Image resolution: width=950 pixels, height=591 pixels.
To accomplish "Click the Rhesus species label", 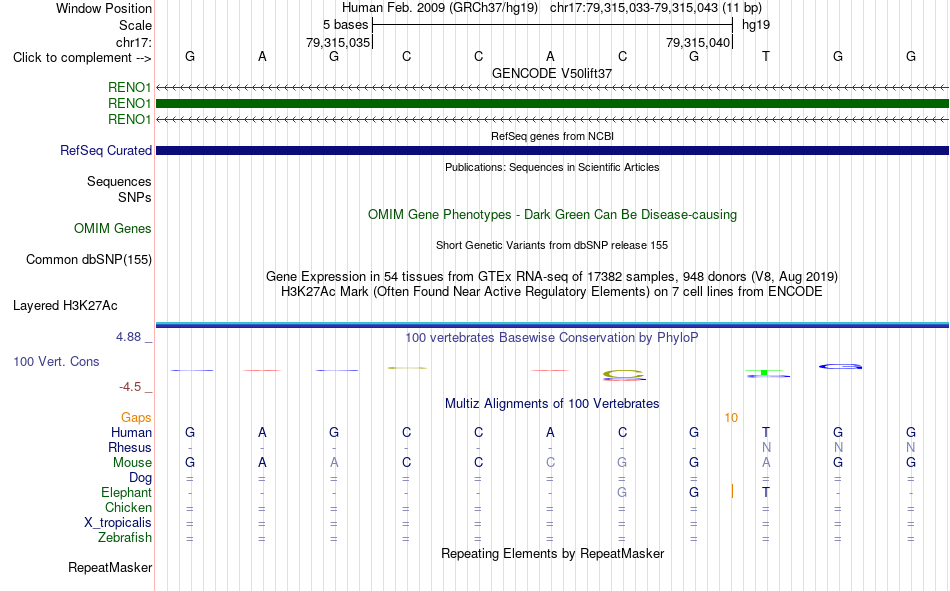I will pos(130,447).
